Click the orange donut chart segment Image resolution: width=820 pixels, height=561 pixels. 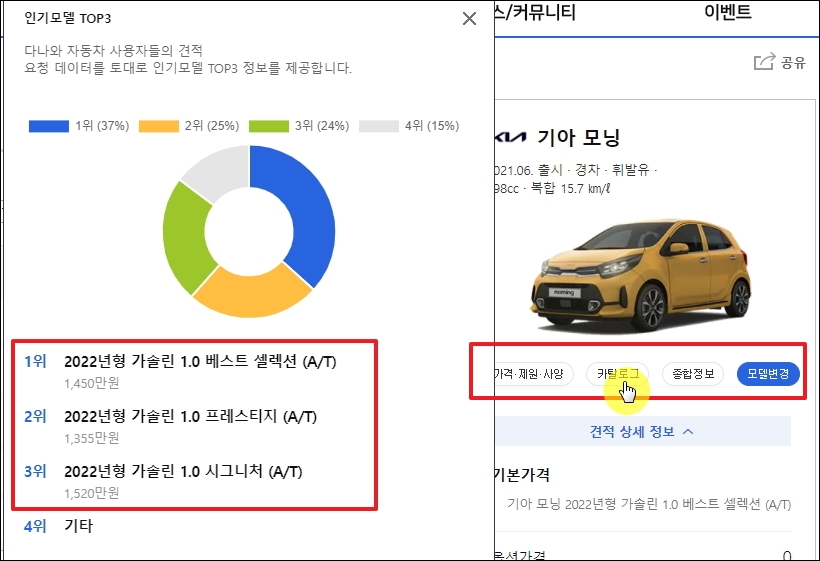pyautogui.click(x=252, y=295)
